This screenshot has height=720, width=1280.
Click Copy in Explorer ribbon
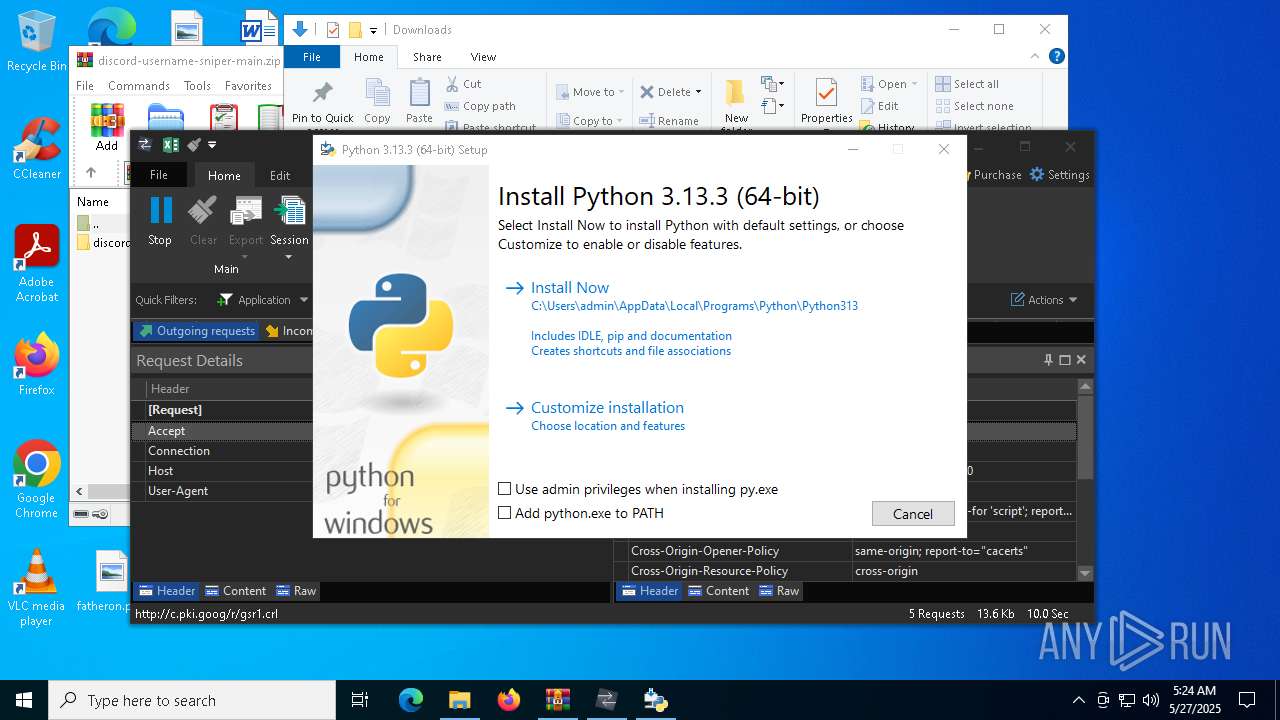point(377,102)
